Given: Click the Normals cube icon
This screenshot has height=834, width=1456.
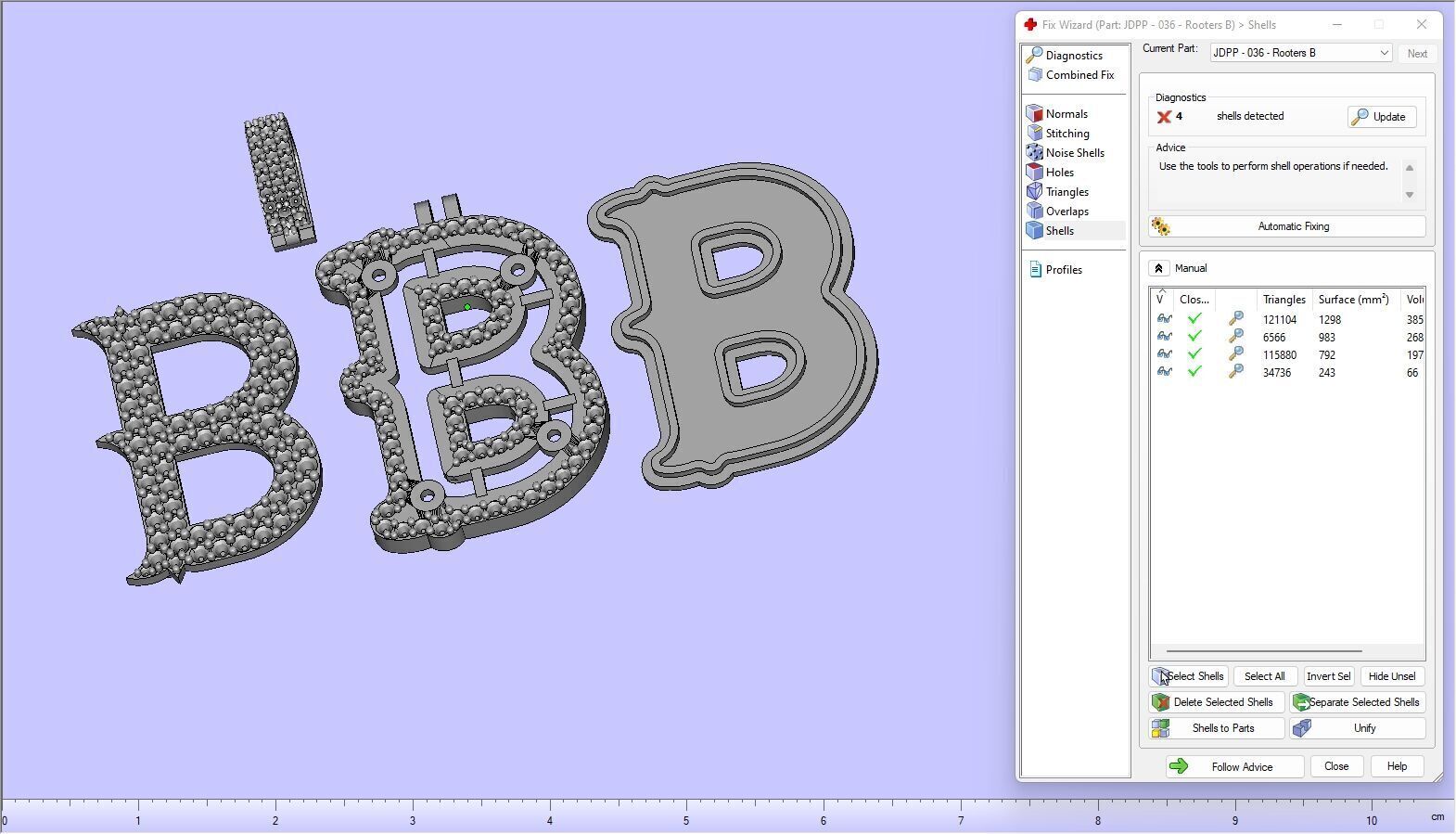Looking at the screenshot, I should point(1035,114).
